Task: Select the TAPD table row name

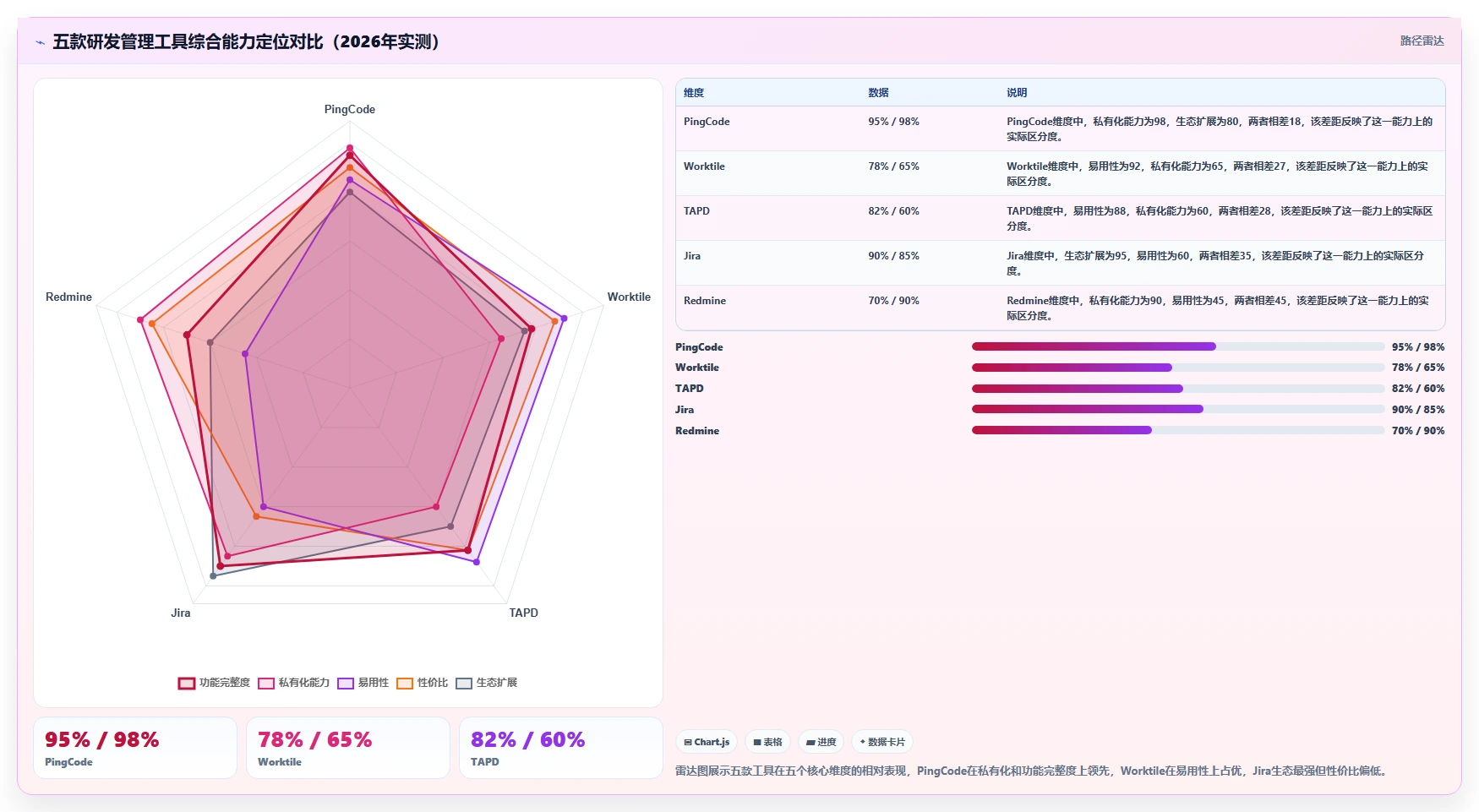Action: coord(696,211)
